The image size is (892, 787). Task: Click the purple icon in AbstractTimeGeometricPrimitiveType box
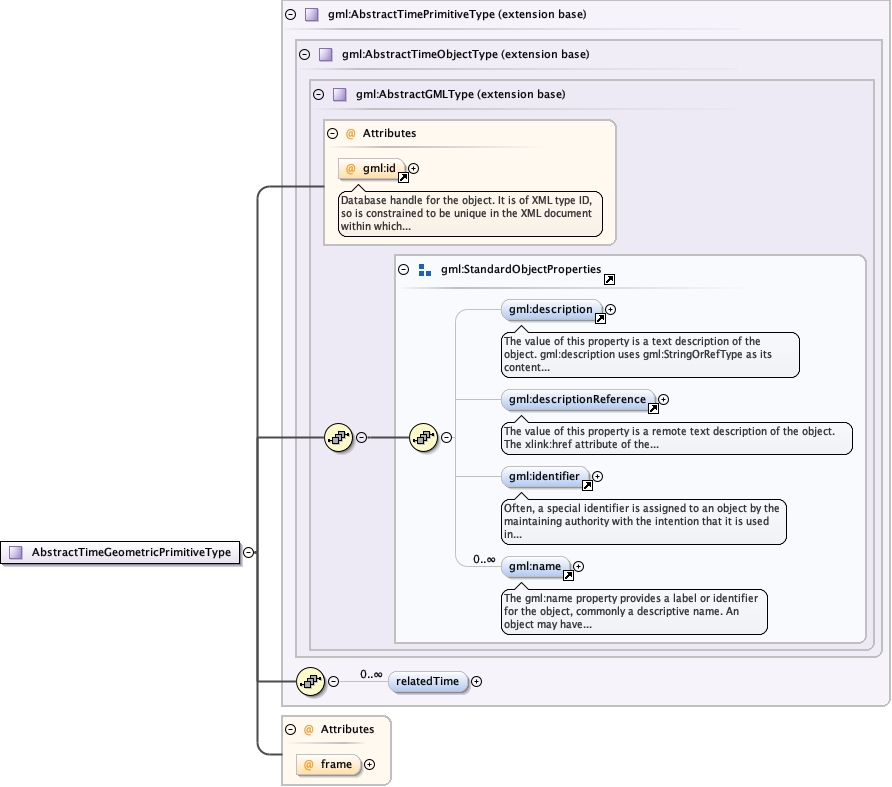click(16, 553)
